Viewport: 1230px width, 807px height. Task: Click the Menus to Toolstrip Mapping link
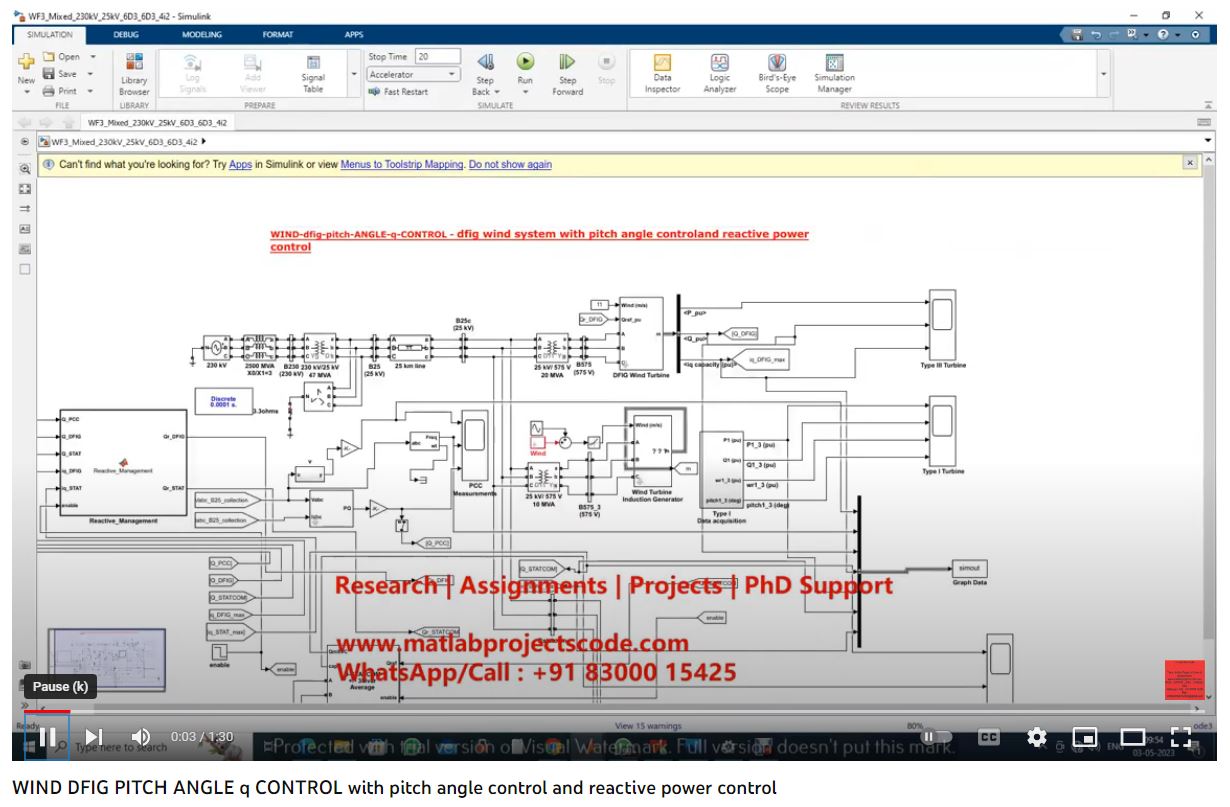pos(402,164)
